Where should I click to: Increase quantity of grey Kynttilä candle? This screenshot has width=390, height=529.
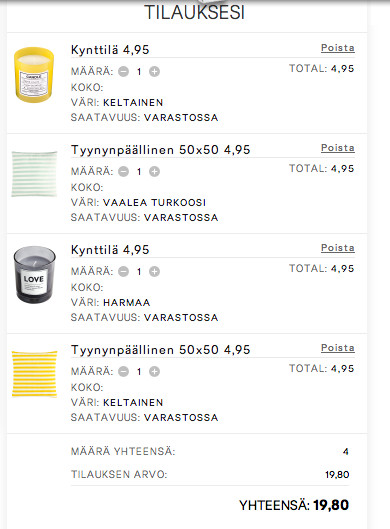pos(155,272)
